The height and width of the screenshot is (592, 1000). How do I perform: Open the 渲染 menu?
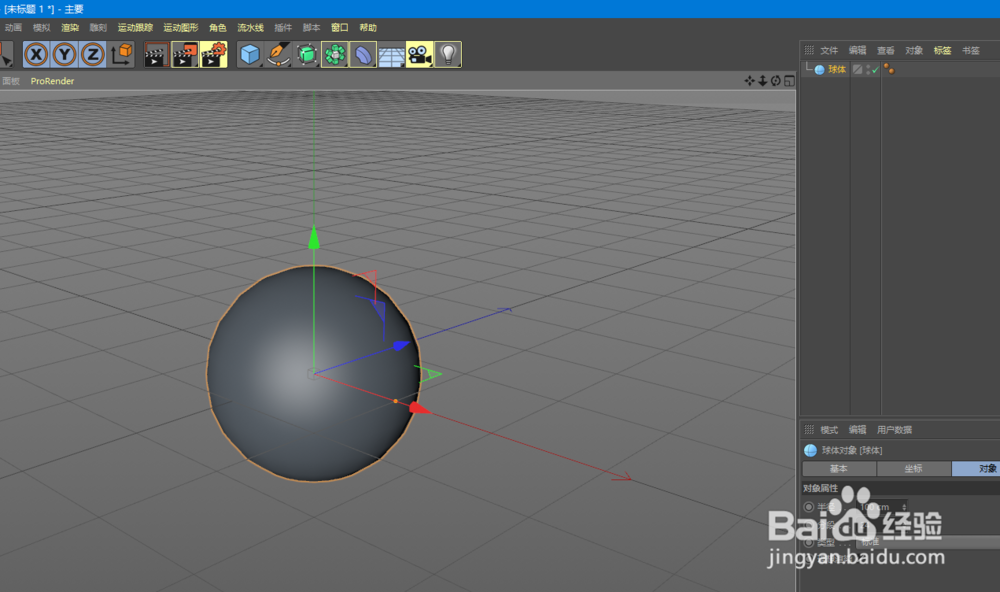(x=69, y=27)
